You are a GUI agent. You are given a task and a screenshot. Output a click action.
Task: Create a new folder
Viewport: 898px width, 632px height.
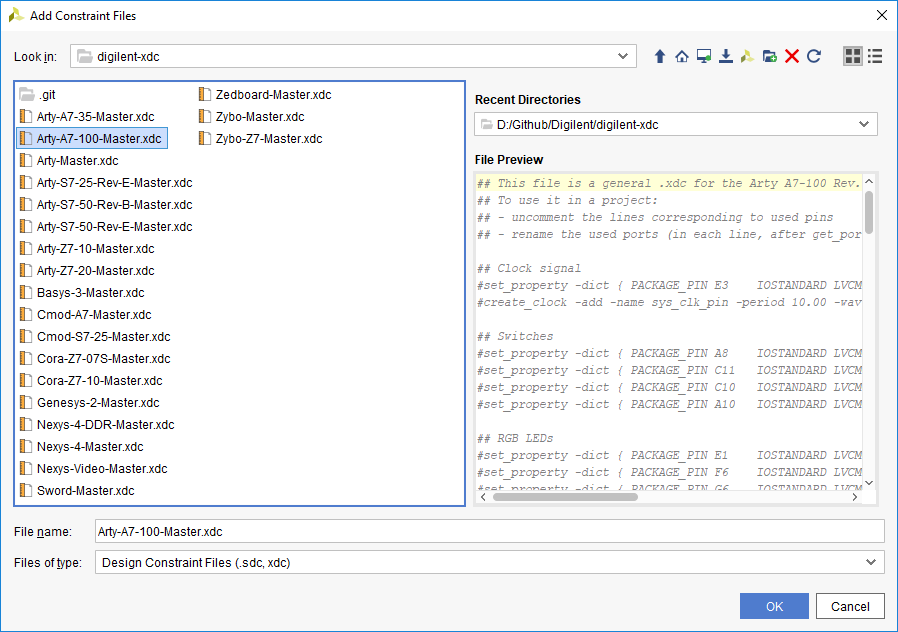pos(770,56)
